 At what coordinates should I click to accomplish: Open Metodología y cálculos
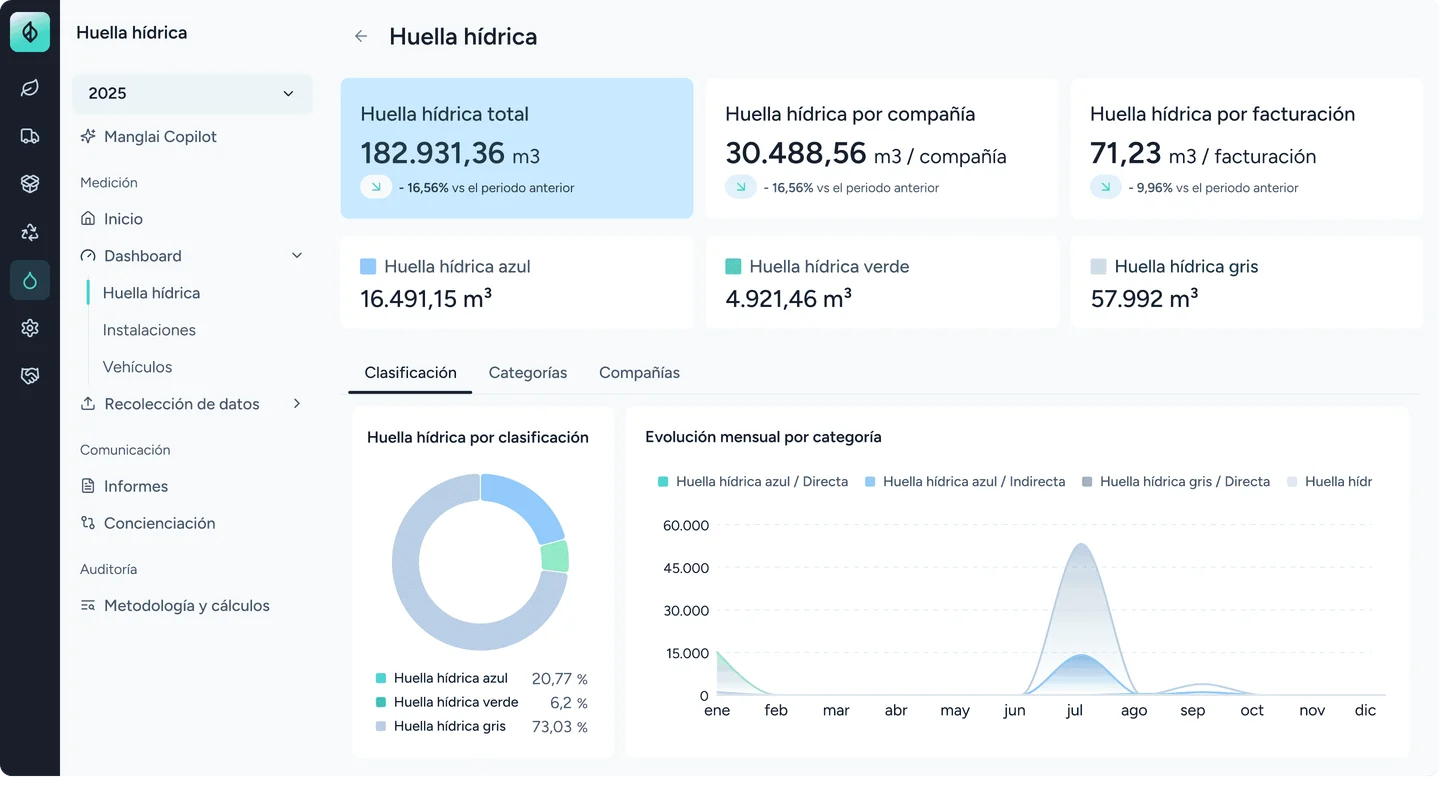click(x=187, y=606)
